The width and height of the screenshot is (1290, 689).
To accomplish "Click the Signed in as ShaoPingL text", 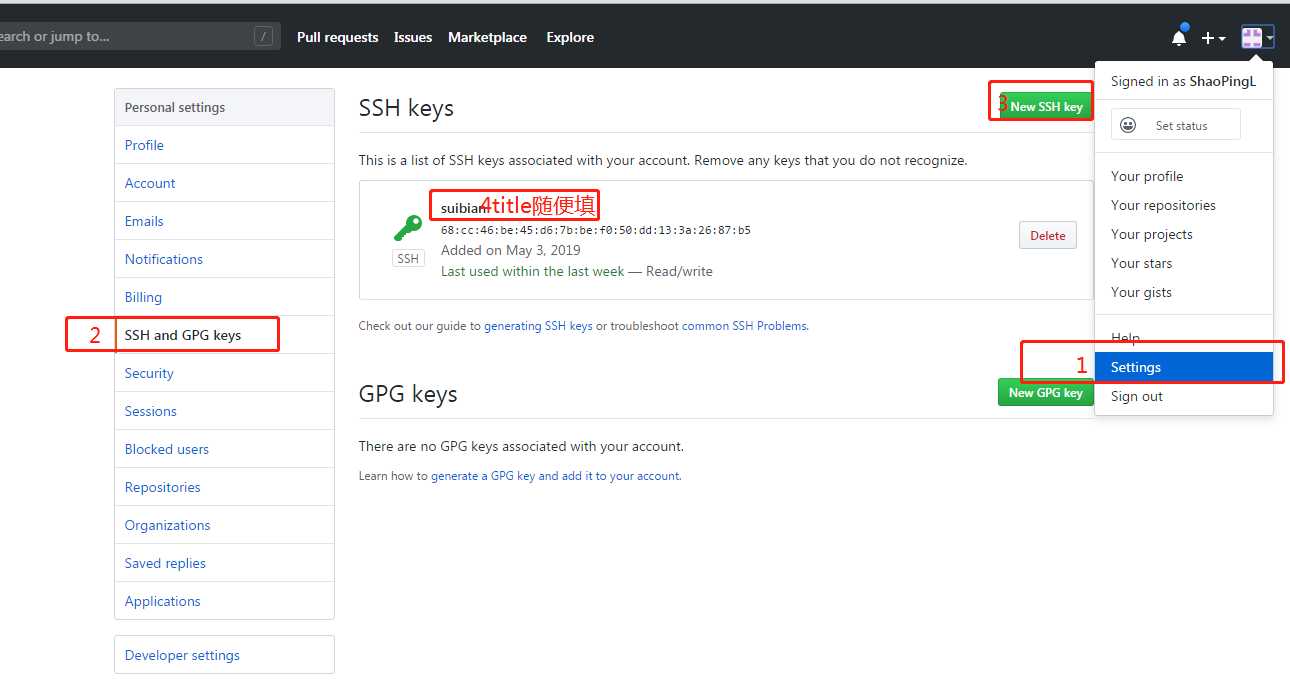I will (x=1183, y=81).
